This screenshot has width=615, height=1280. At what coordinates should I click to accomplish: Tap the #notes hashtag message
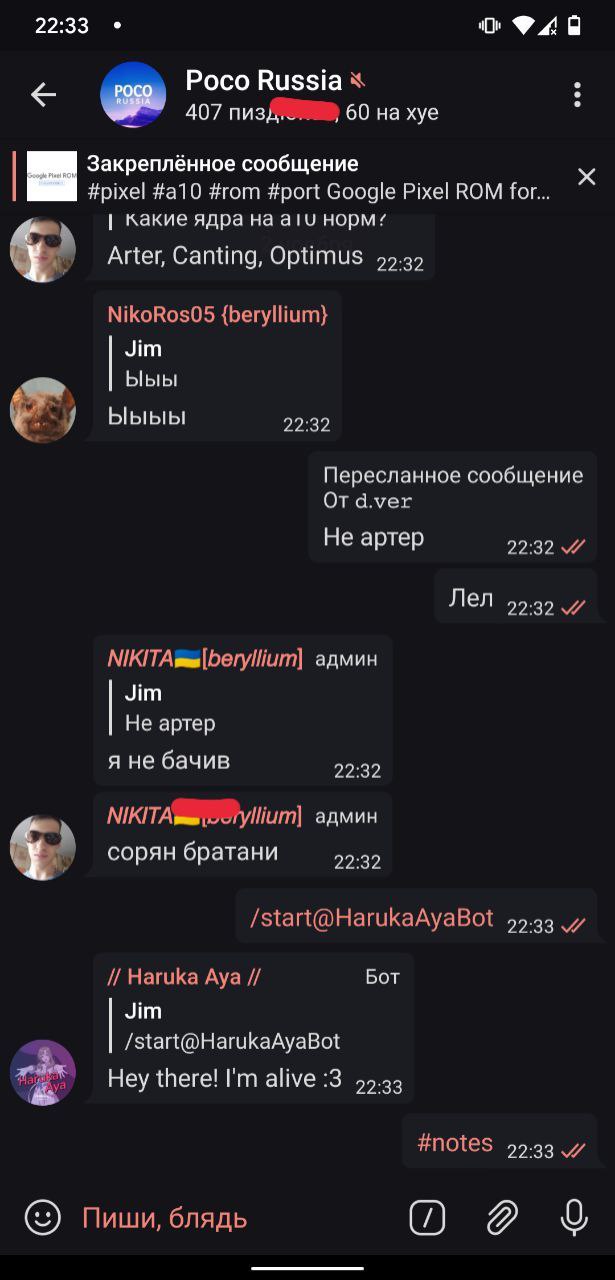455,1143
